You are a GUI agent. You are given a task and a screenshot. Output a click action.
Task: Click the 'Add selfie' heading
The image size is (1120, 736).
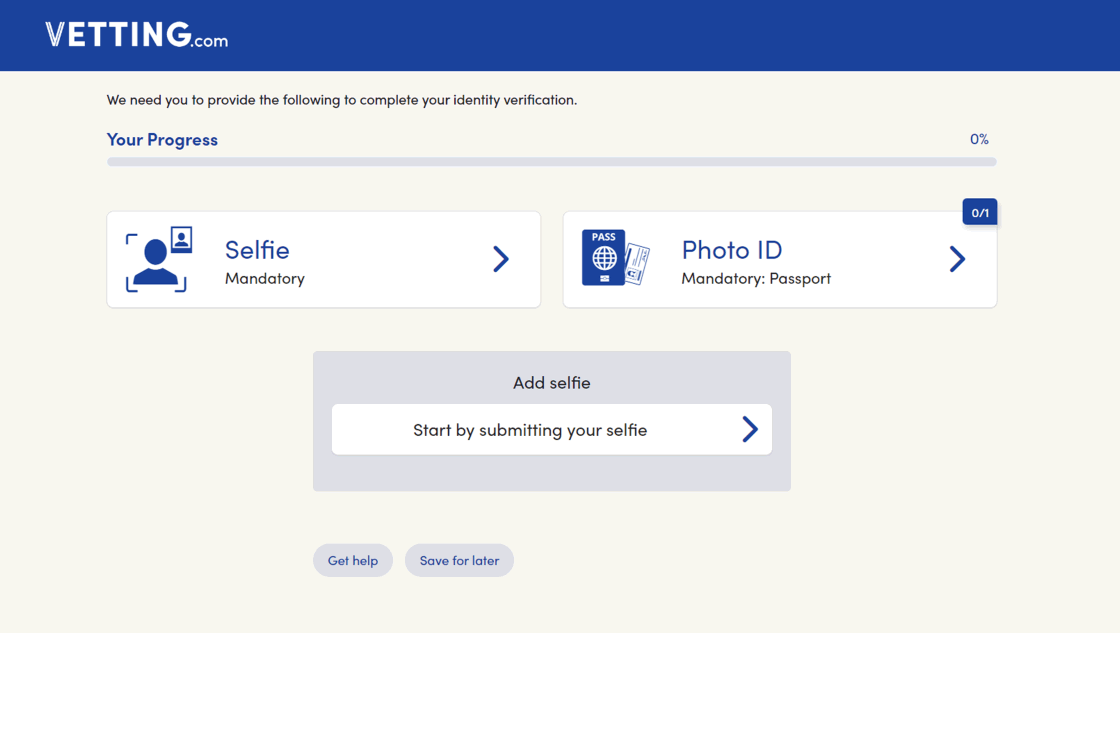pyautogui.click(x=551, y=382)
